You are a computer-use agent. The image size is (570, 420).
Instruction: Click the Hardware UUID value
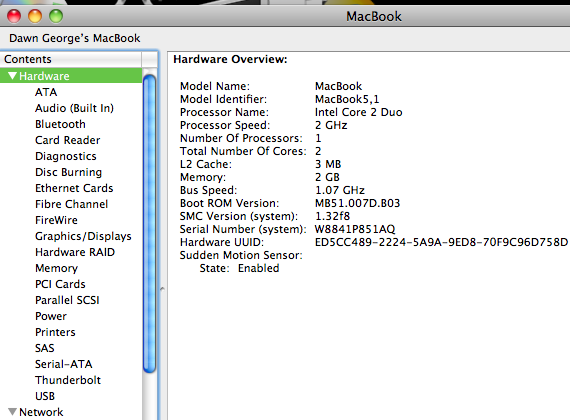coord(441,242)
